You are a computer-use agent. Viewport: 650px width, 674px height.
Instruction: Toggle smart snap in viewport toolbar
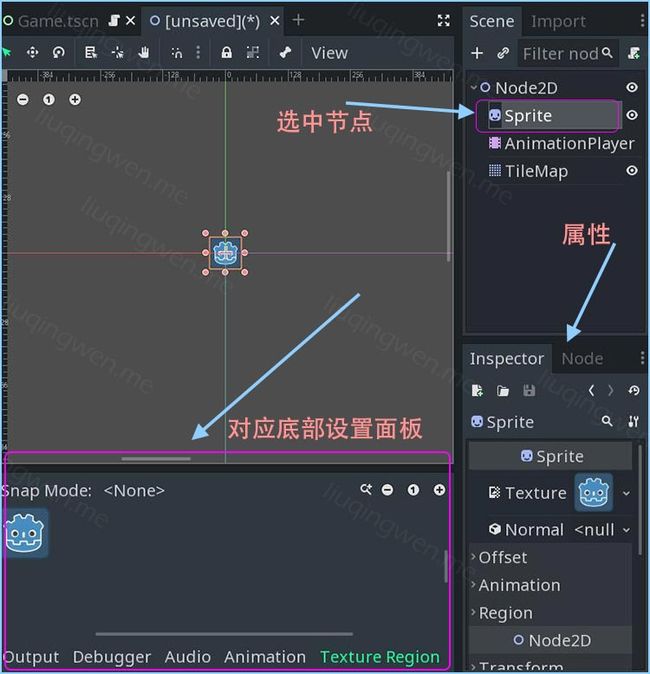pyautogui.click(x=176, y=53)
